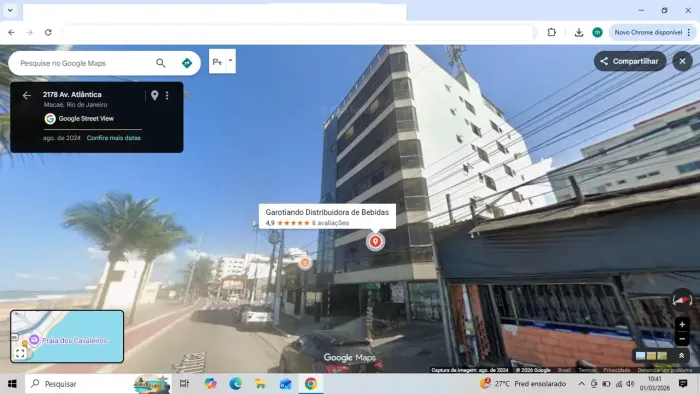Image resolution: width=700 pixels, height=394 pixels.
Task: Click the volume speaker tray icon
Action: [x=630, y=383]
